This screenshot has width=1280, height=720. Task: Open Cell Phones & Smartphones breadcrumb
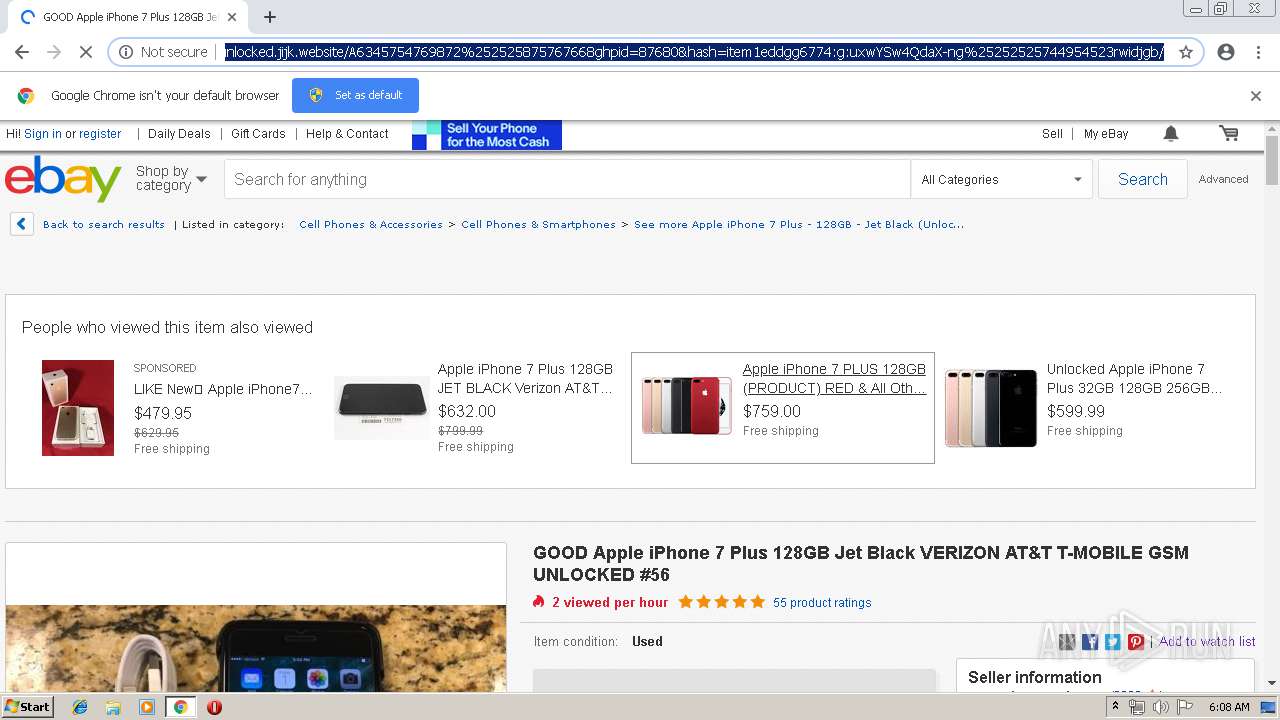pos(538,224)
